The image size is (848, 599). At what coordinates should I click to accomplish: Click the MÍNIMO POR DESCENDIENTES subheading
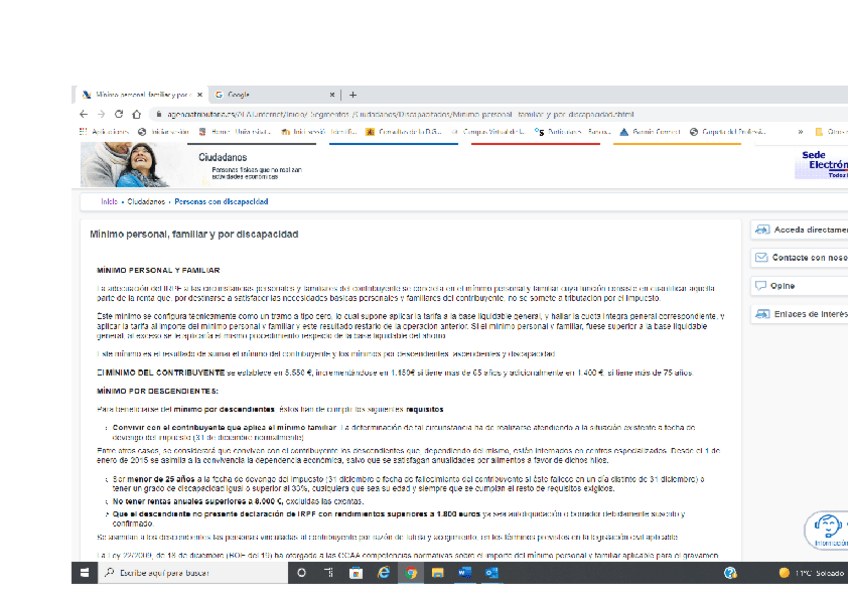pyautogui.click(x=157, y=391)
